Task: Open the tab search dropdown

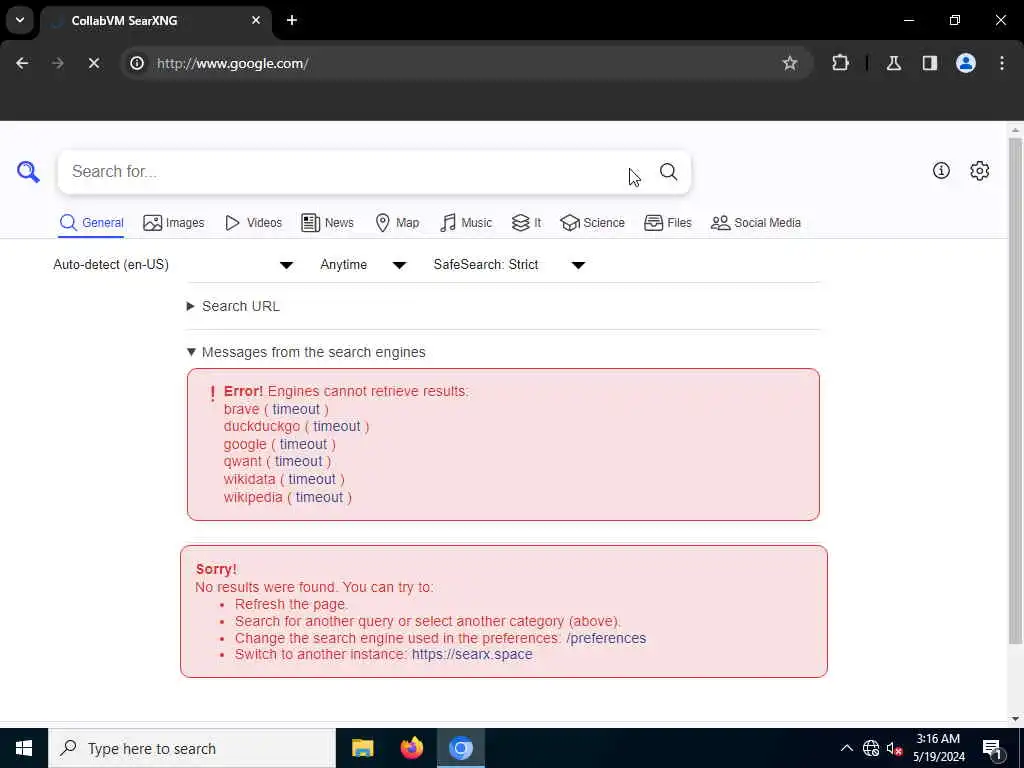Action: point(20,20)
